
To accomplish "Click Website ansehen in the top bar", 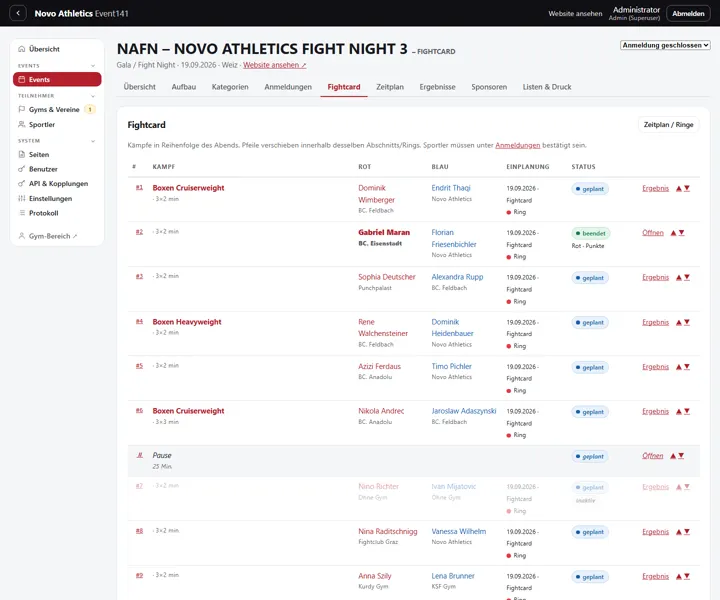I will [x=575, y=14].
